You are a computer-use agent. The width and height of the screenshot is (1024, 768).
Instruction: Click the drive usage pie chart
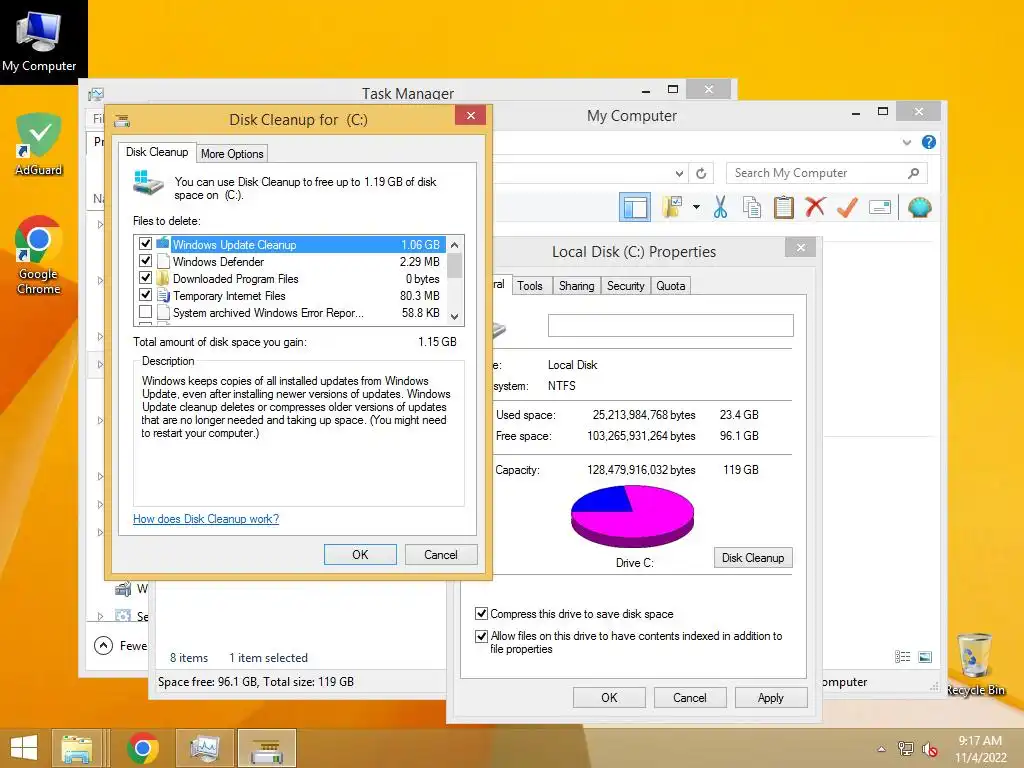pos(632,516)
